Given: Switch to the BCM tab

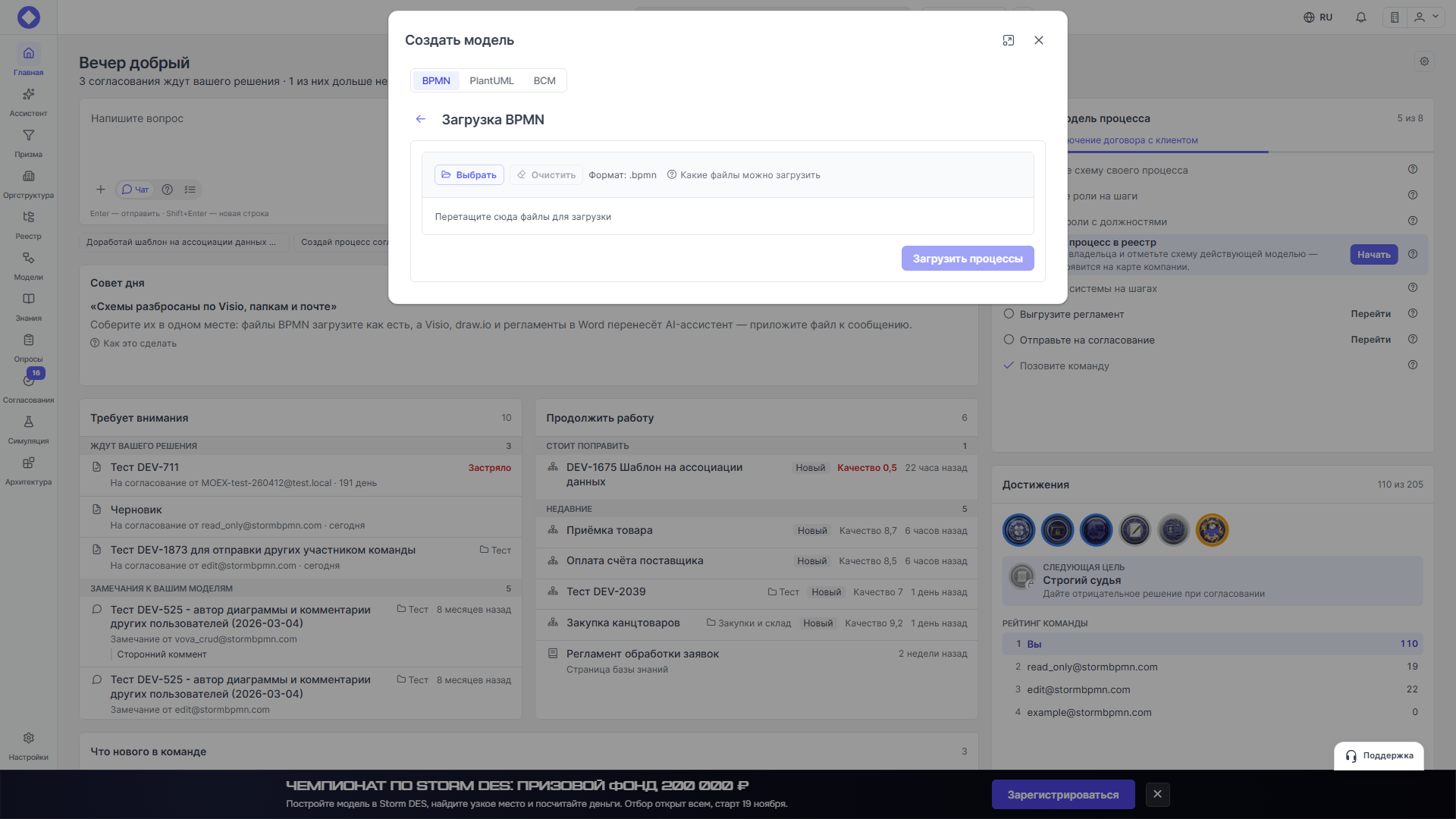Looking at the screenshot, I should pos(544,80).
